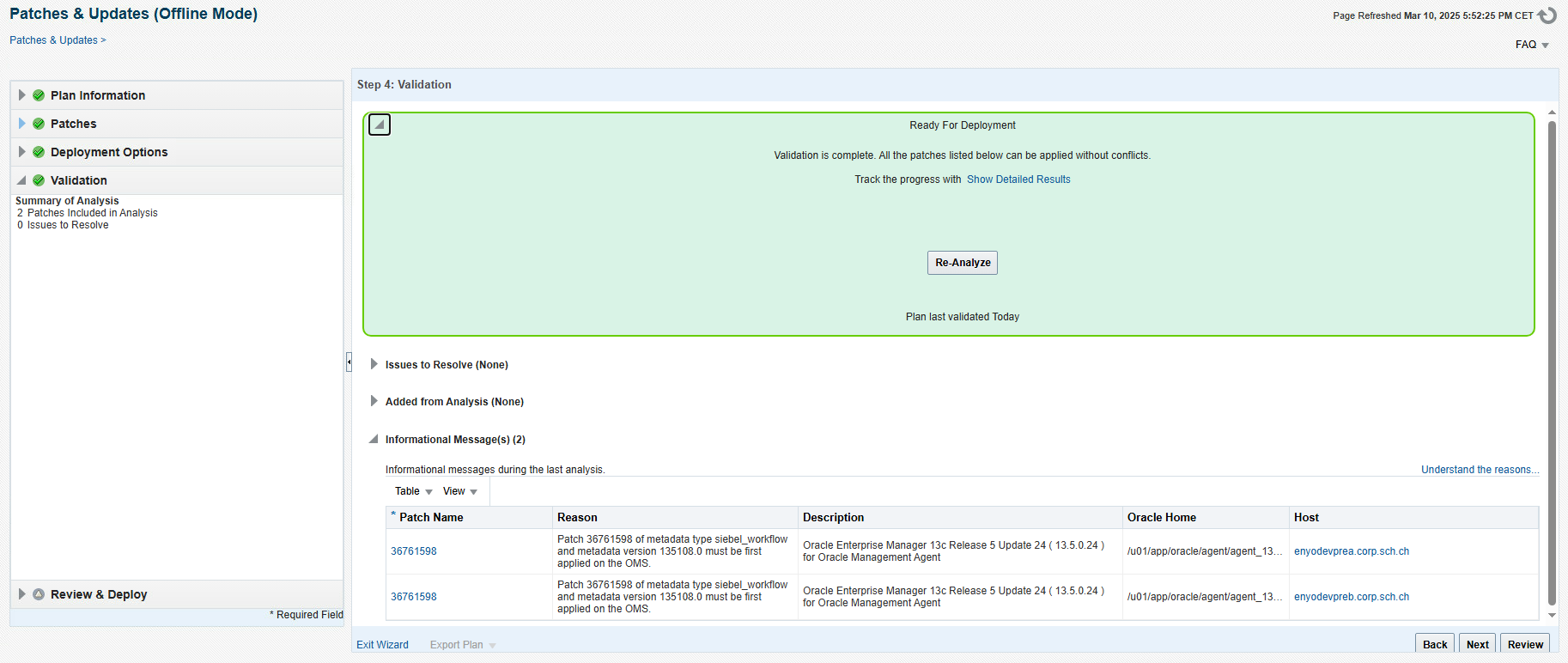The image size is (1568, 663).
Task: Click the Next button
Action: click(1477, 644)
